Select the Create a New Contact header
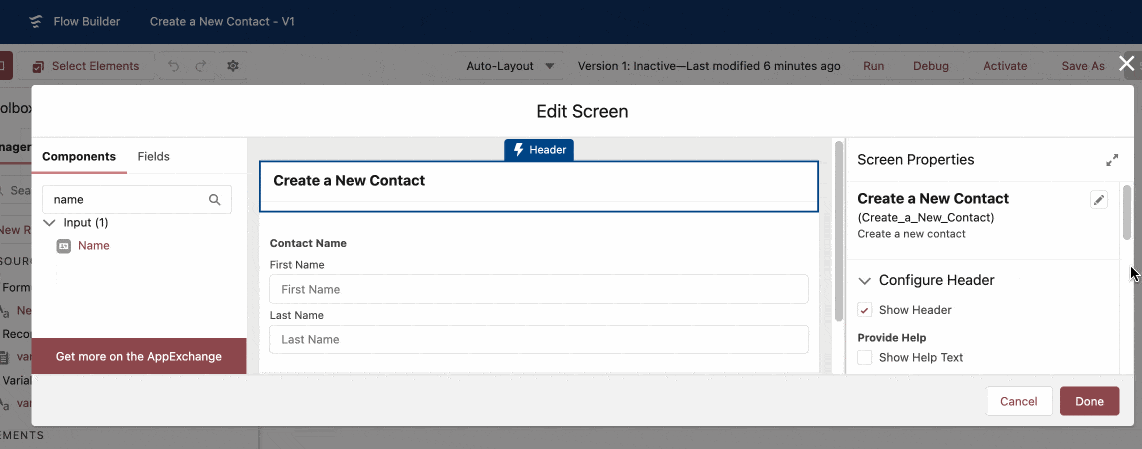The width and height of the screenshot is (1142, 449). pos(539,187)
